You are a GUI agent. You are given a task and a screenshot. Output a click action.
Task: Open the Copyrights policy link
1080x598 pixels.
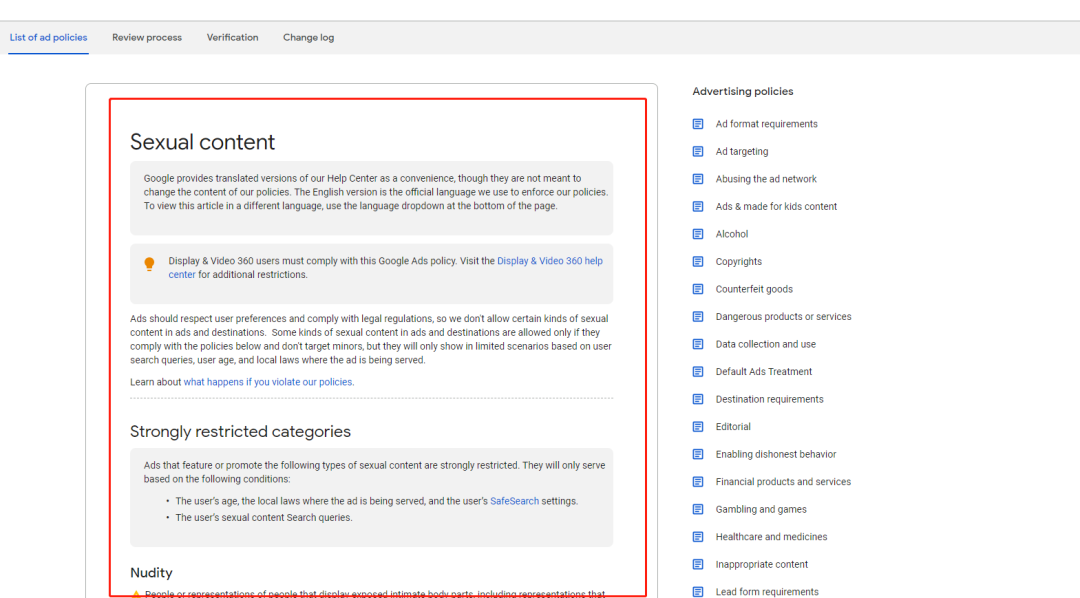(x=738, y=262)
